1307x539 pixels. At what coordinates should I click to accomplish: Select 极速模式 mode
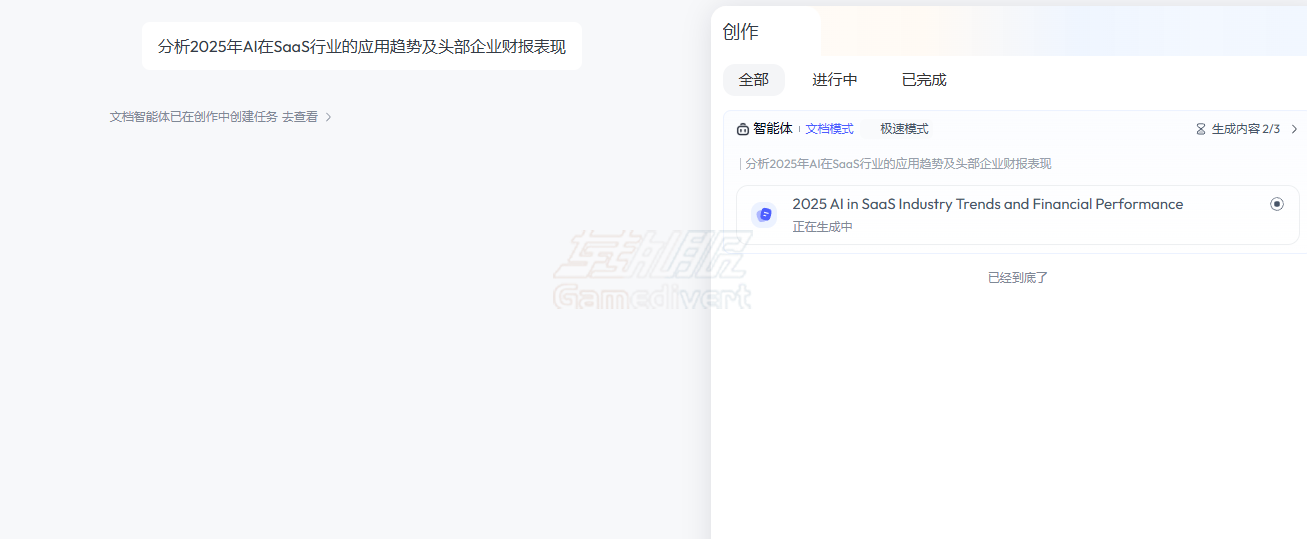904,129
